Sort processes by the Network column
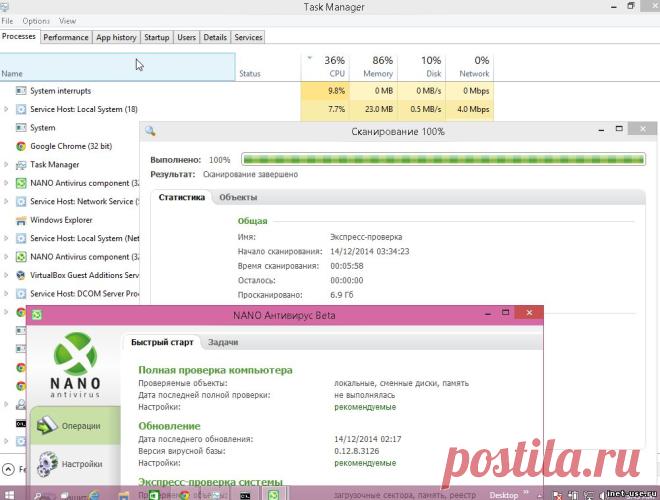This screenshot has height=500, width=660. 470,67
